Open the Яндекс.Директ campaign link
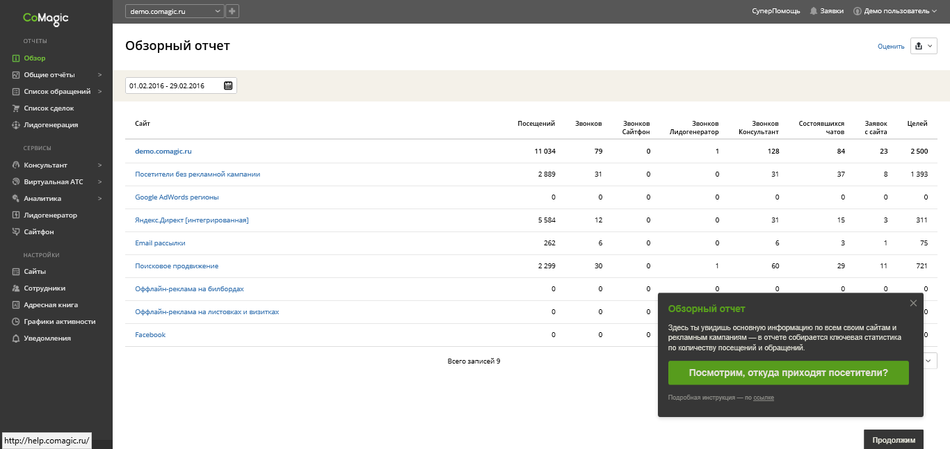950x449 pixels. [191, 220]
